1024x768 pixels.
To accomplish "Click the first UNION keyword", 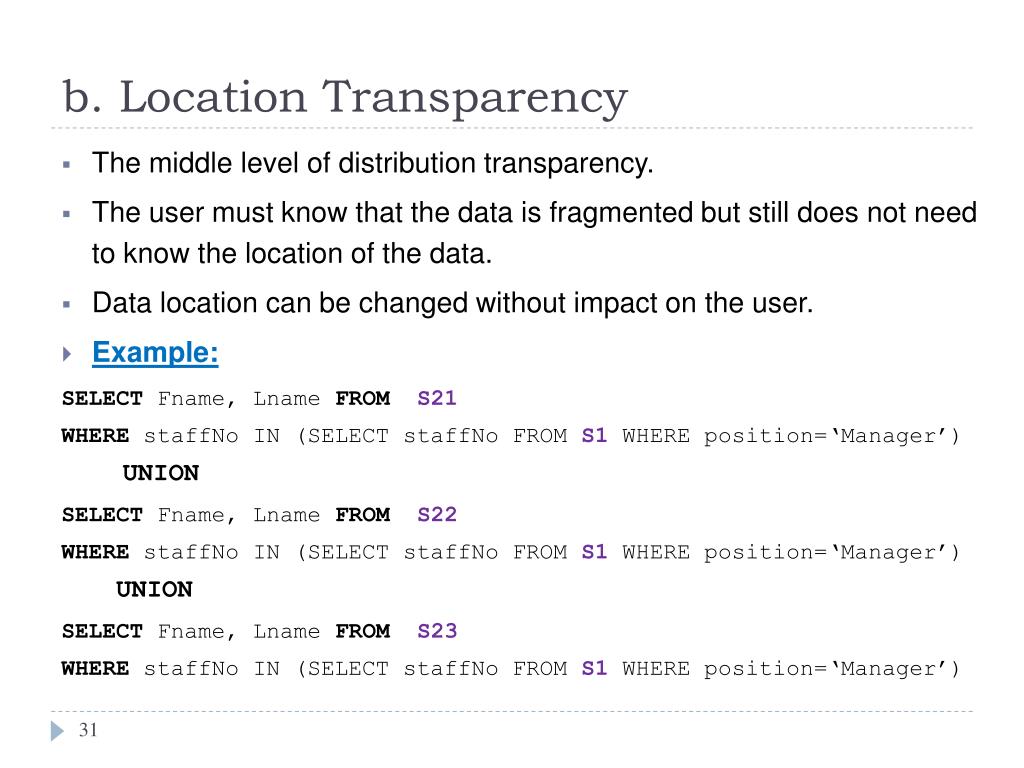I will click(161, 473).
